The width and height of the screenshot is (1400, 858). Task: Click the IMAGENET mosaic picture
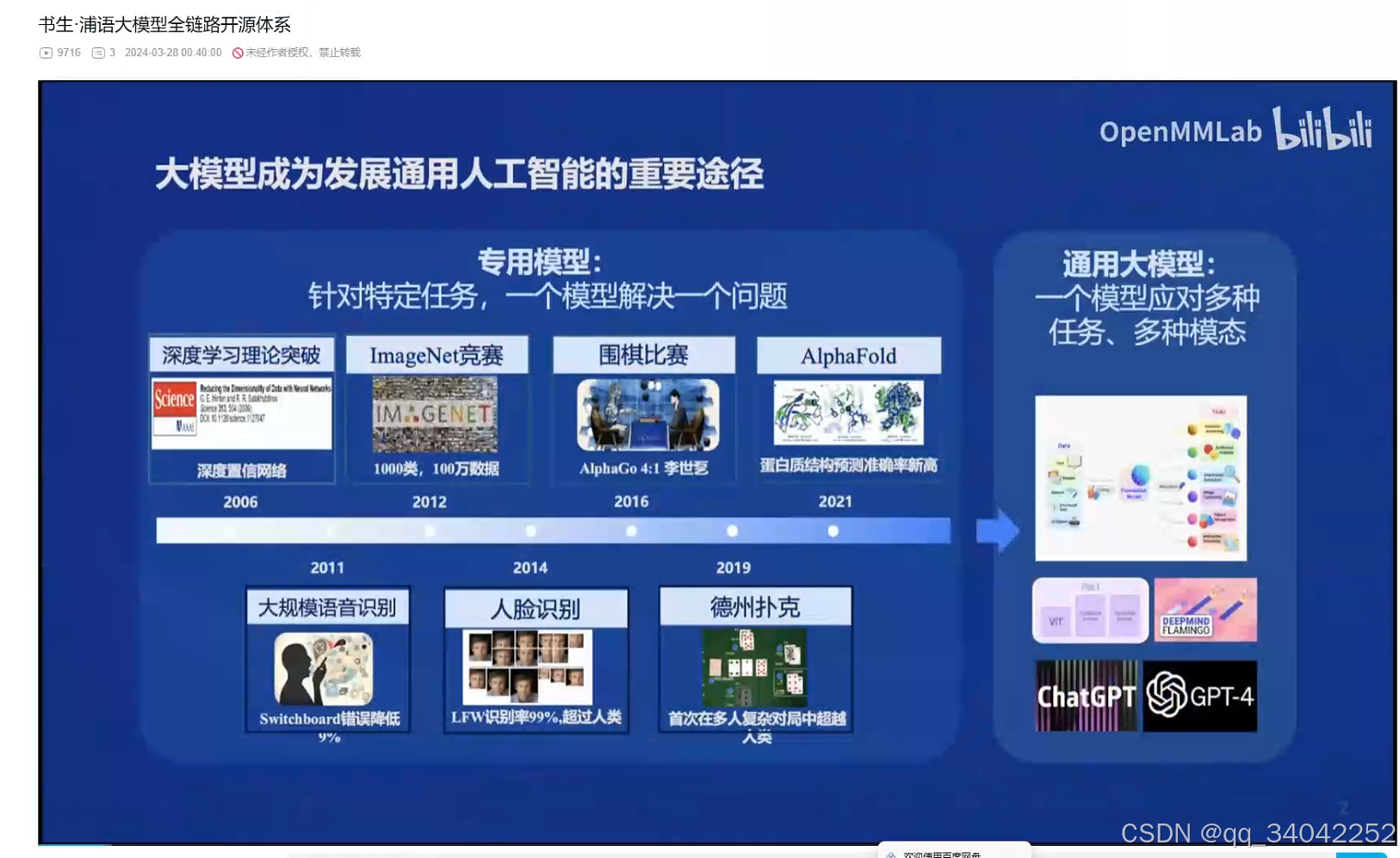click(x=435, y=414)
